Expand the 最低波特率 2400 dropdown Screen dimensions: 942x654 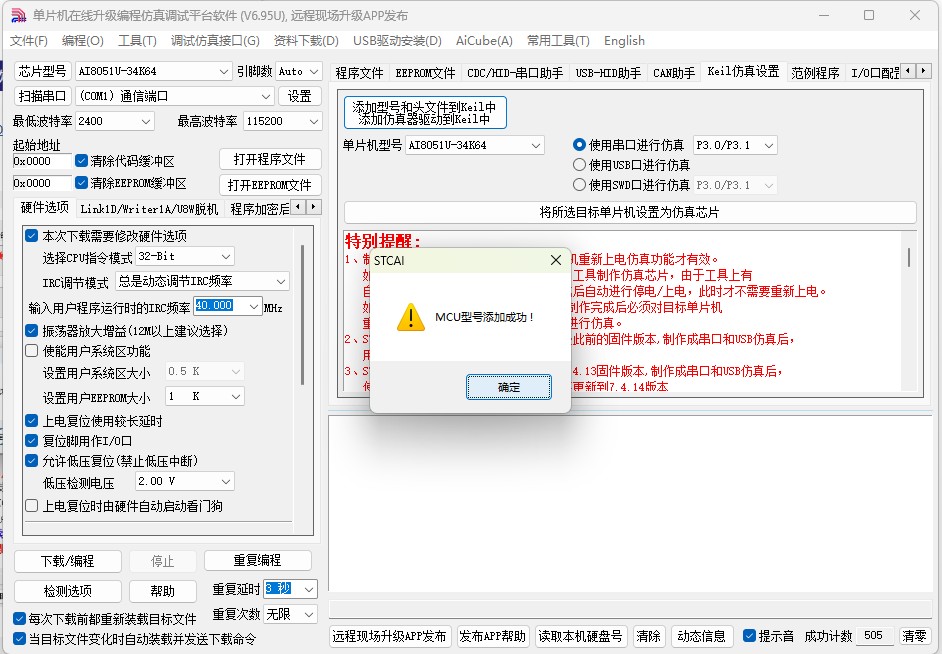pyautogui.click(x=146, y=121)
